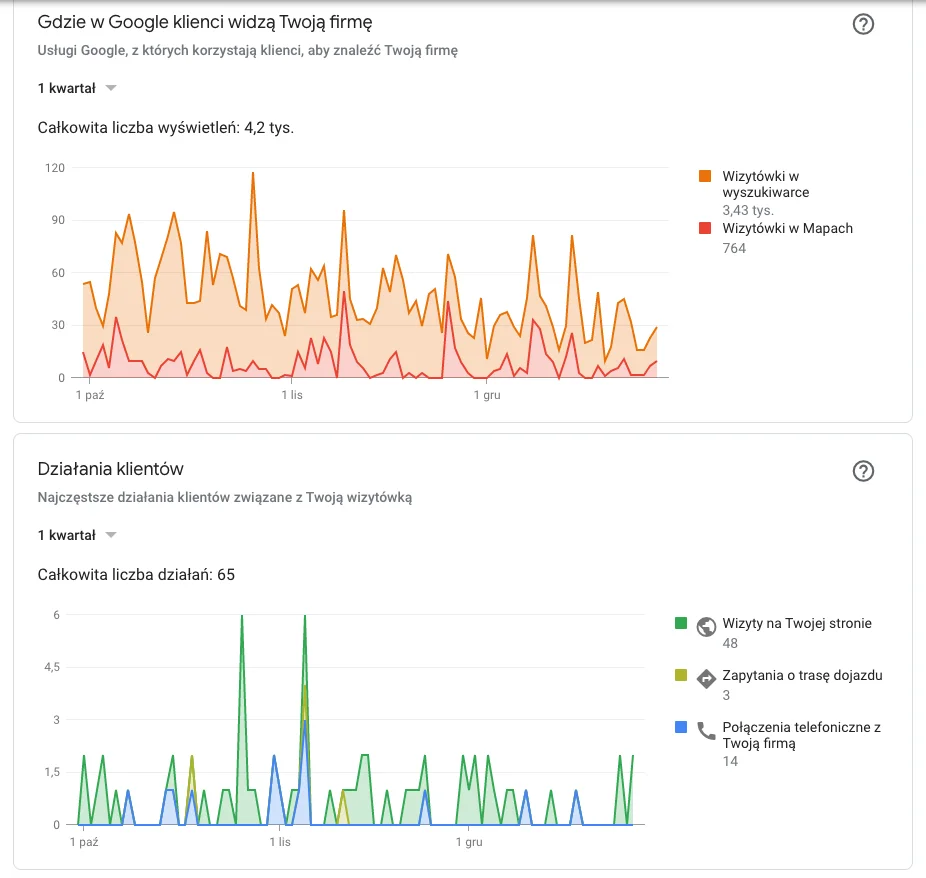Click the highest orange peak in views chart
Viewport: 926px width, 878px height.
tap(253, 174)
